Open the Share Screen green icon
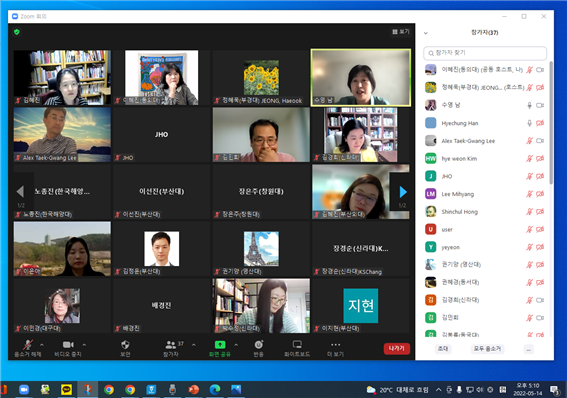The image size is (567, 398). 220,344
